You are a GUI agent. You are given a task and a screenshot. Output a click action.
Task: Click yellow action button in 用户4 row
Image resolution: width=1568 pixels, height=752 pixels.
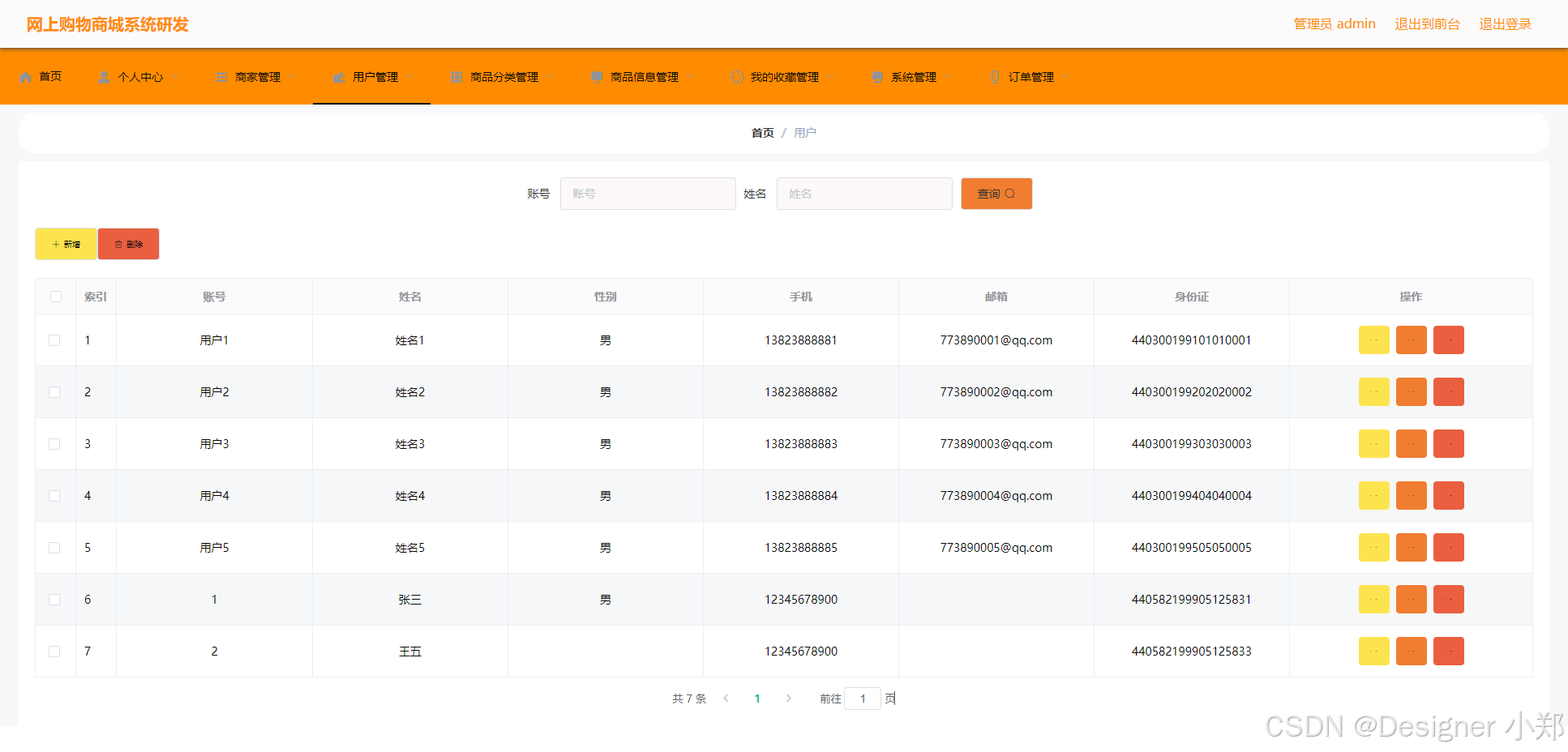tap(1373, 496)
